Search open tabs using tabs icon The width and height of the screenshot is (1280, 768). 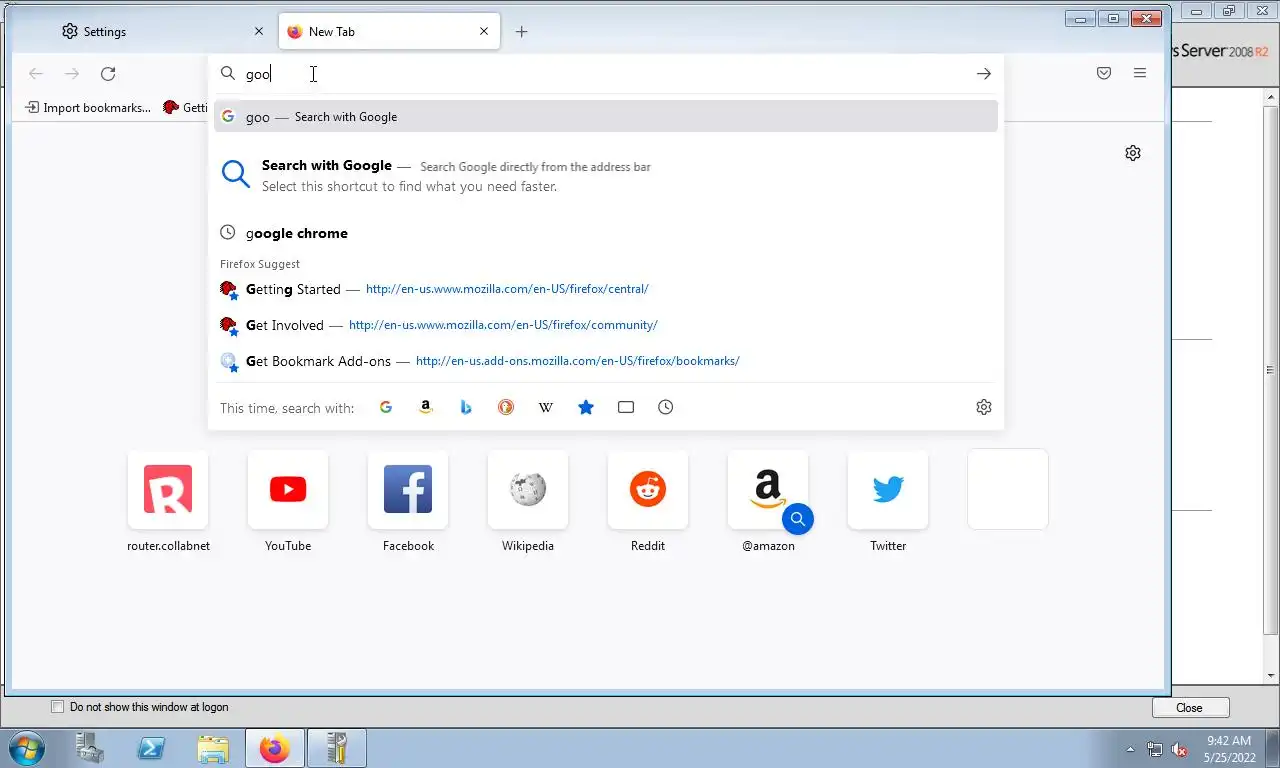[626, 407]
